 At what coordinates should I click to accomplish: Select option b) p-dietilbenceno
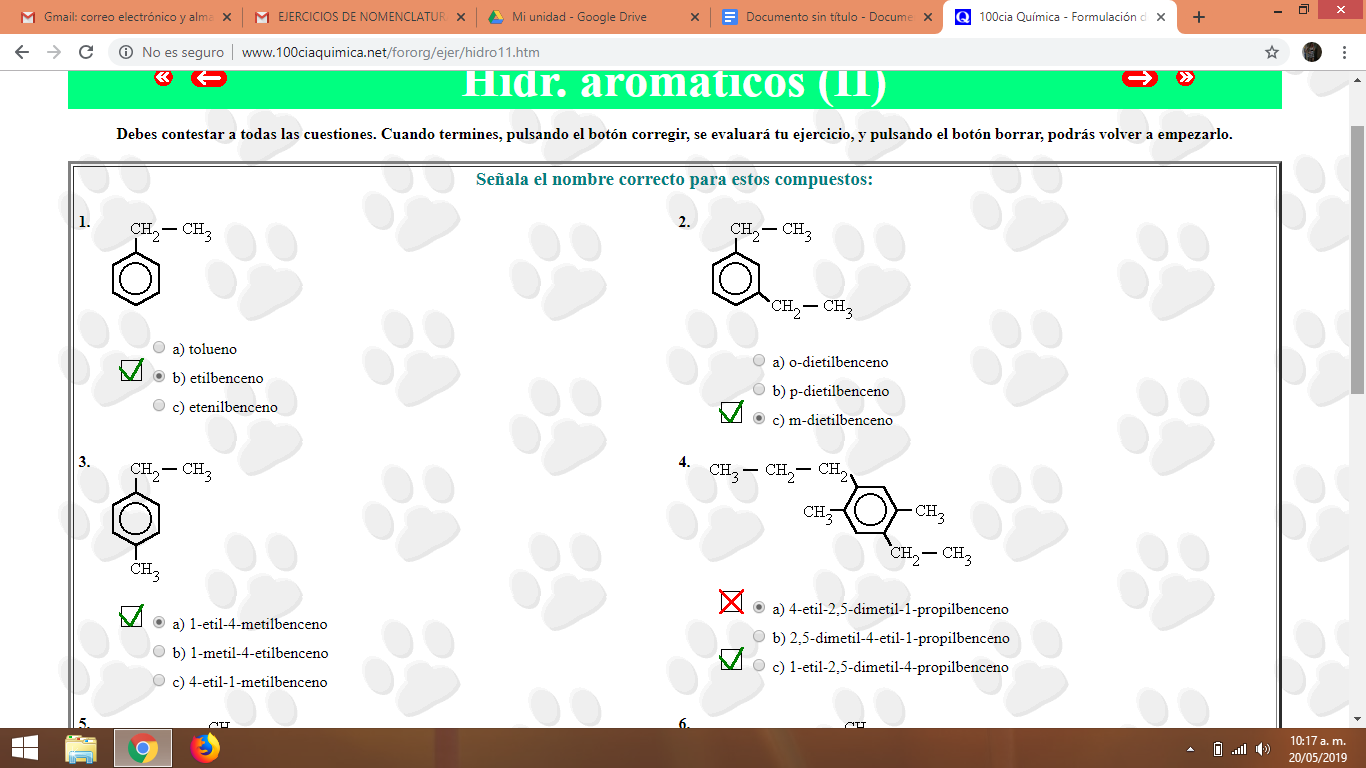(759, 390)
